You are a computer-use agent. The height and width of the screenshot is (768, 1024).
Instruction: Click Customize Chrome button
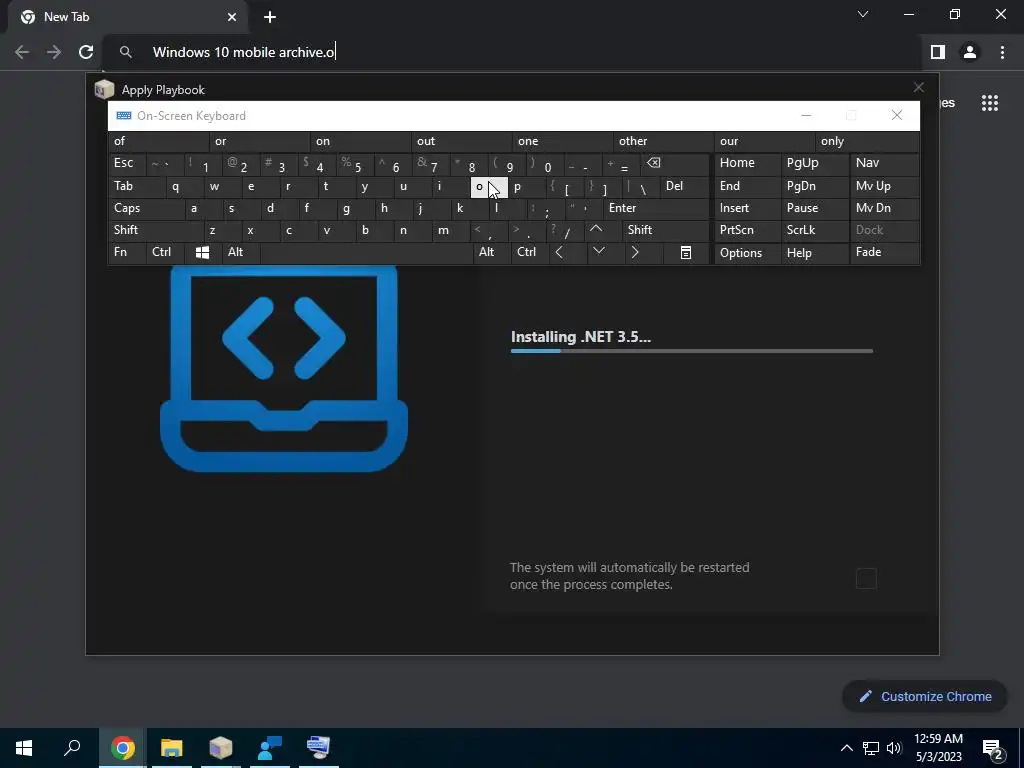pos(925,696)
